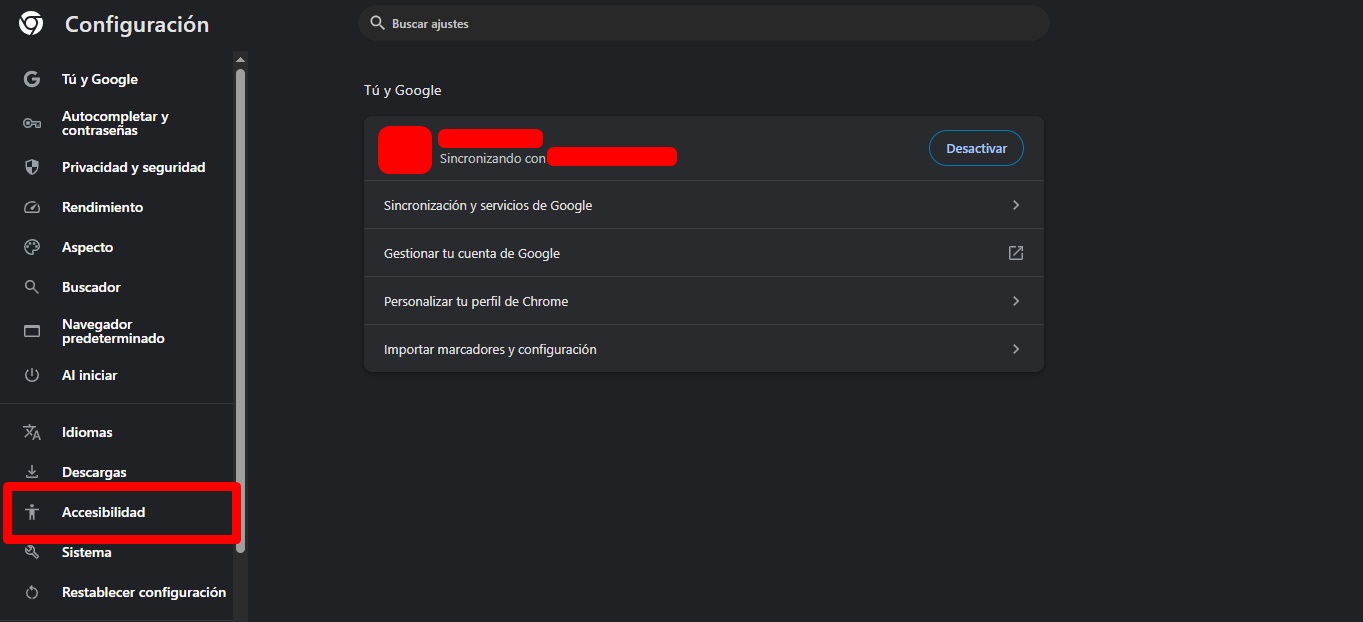Screen dimensions: 1363x622
Task: Click the Google G icon in sidebar
Action: point(32,79)
